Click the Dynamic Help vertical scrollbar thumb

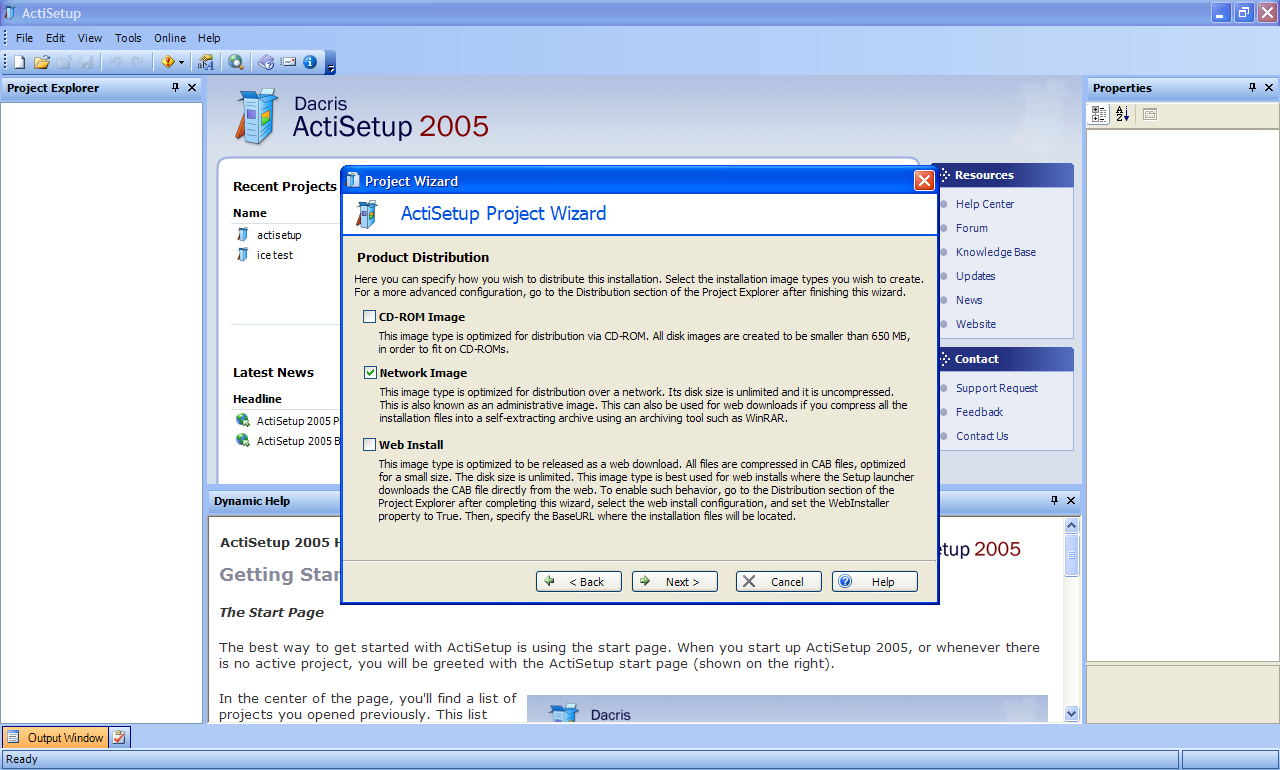(x=1072, y=555)
